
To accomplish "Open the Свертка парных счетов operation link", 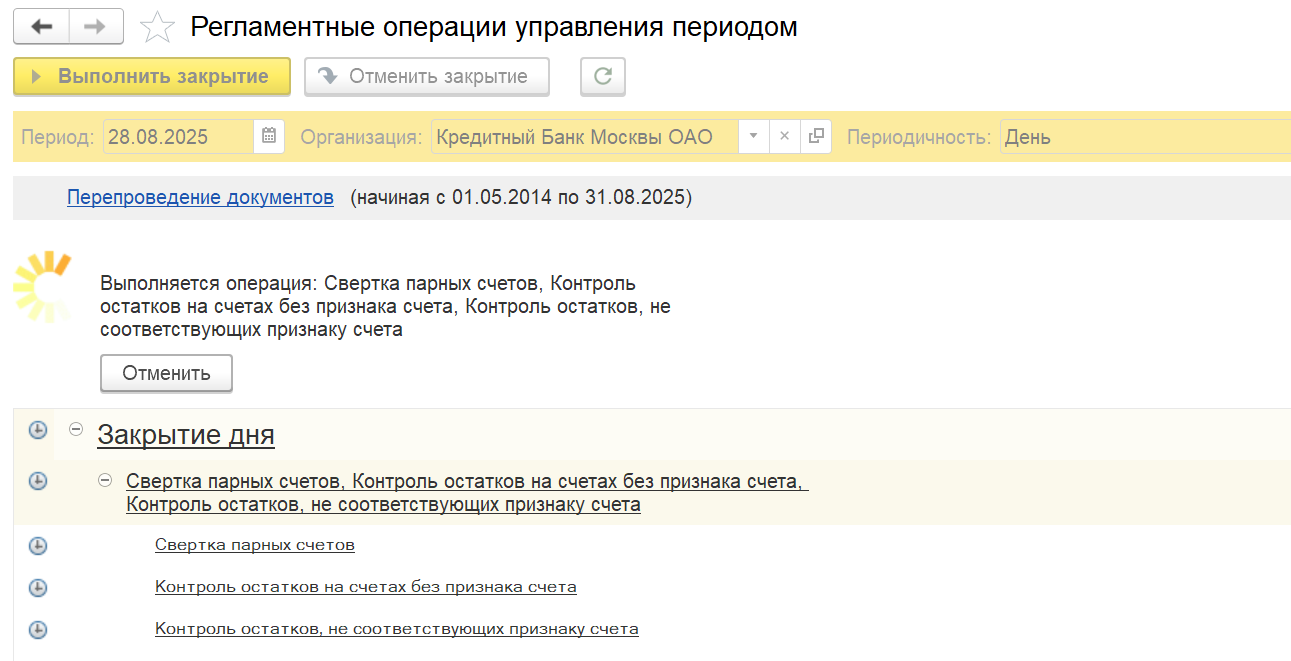I will tap(255, 545).
